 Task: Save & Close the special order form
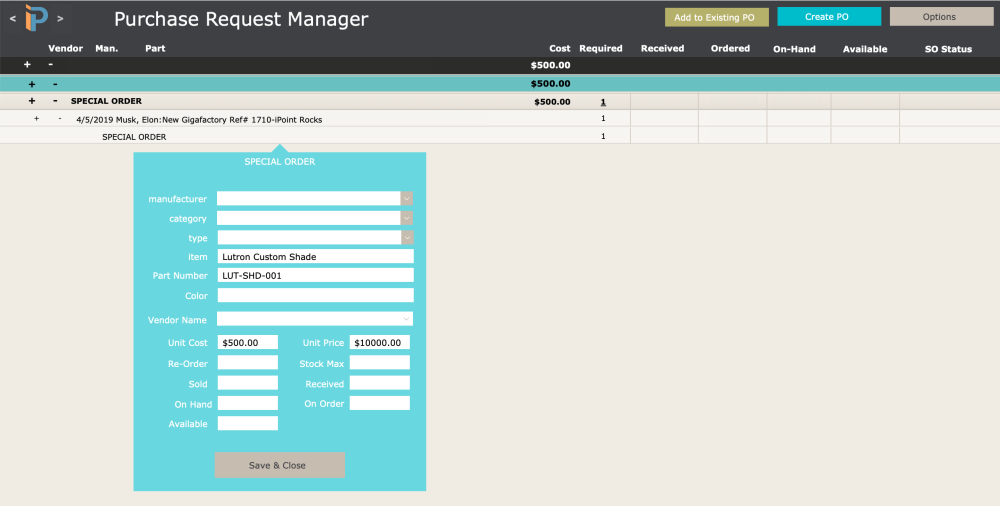click(x=280, y=465)
